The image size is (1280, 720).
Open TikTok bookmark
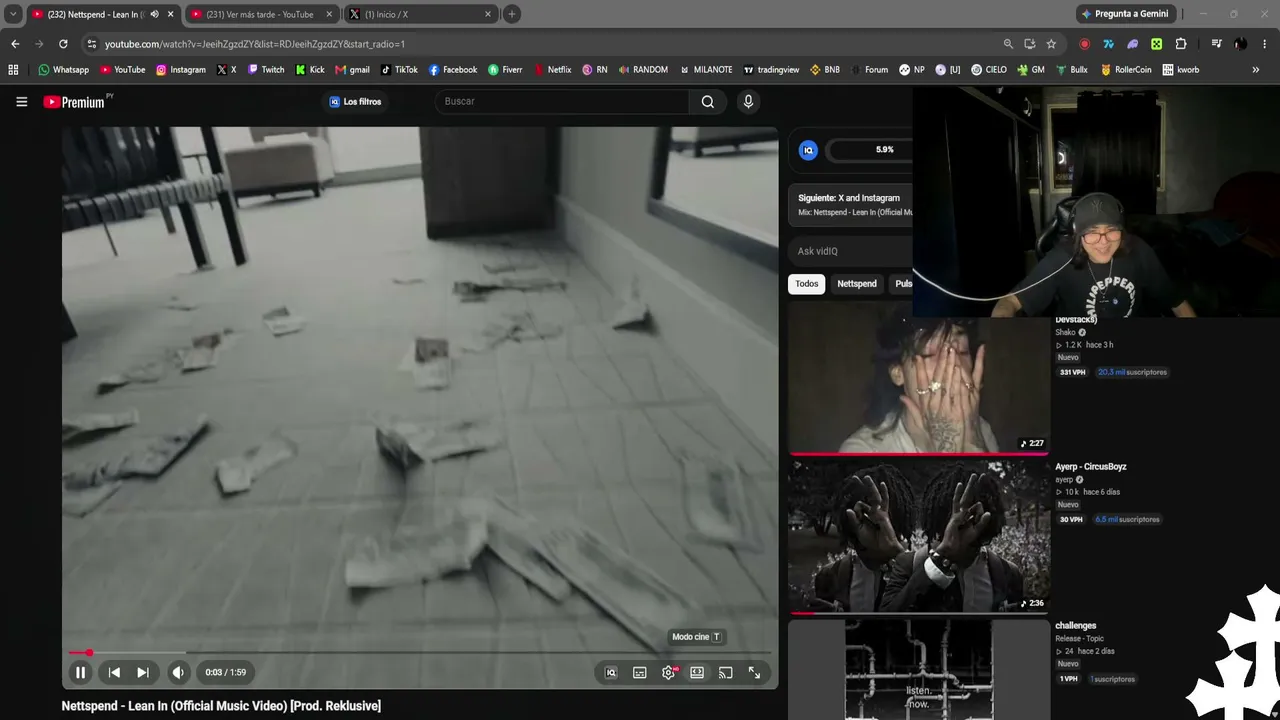tap(399, 70)
